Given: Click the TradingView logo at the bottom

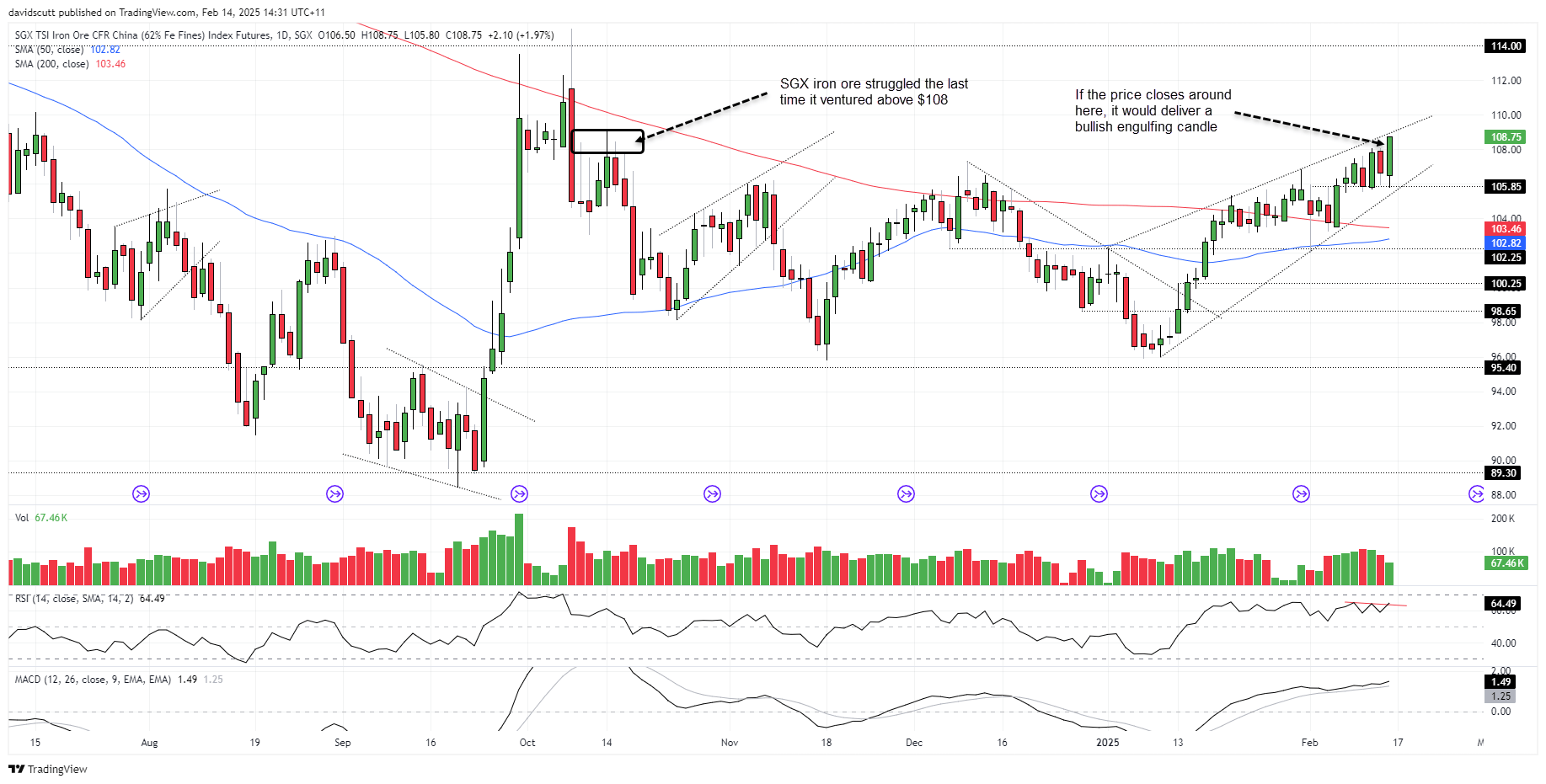Looking at the screenshot, I should pos(48,769).
